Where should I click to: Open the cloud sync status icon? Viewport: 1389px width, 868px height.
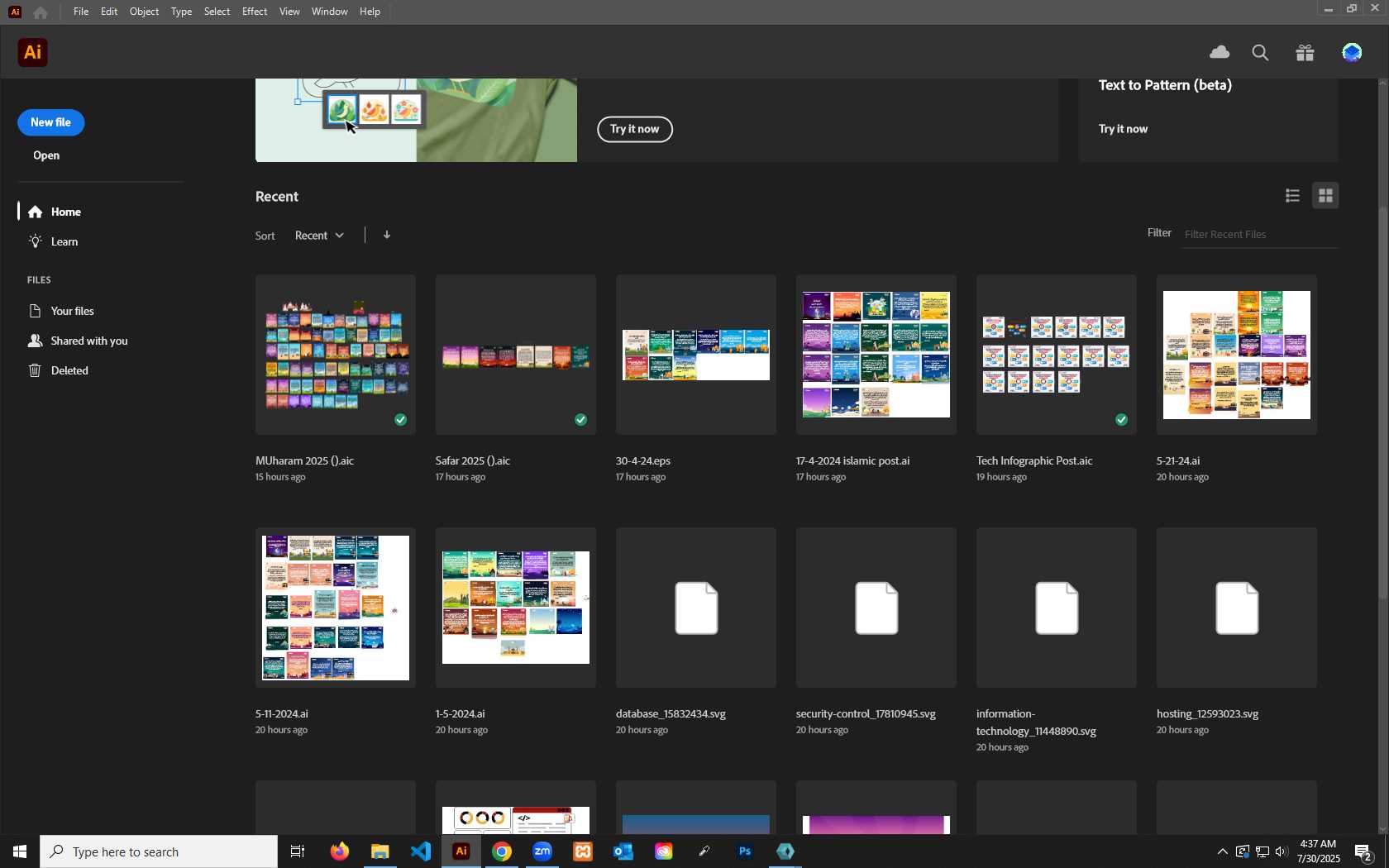point(1220,53)
